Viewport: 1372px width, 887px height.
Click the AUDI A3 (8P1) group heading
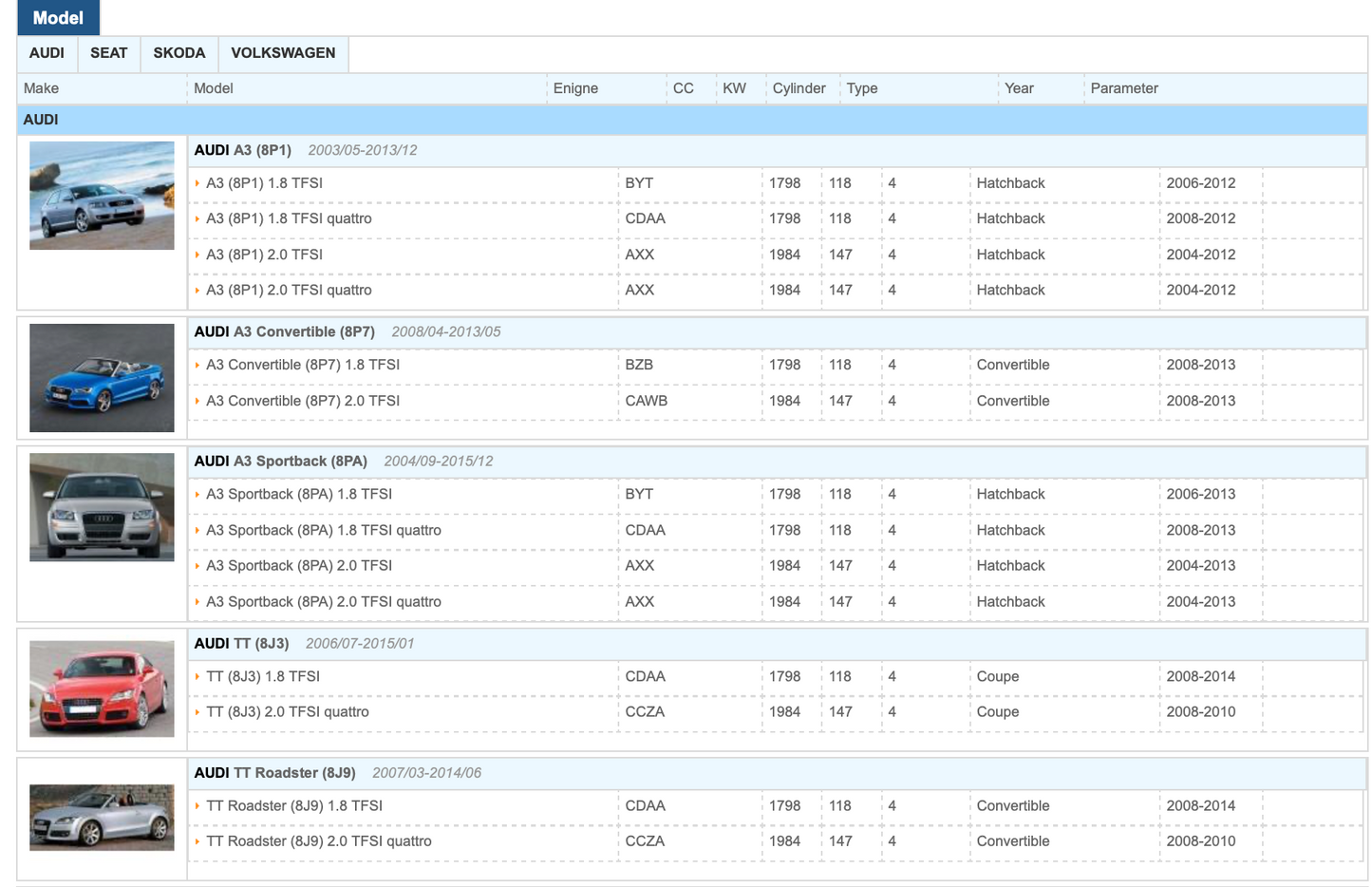(243, 150)
